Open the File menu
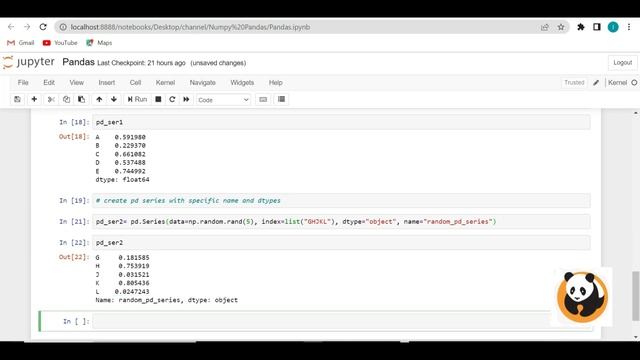 point(23,82)
